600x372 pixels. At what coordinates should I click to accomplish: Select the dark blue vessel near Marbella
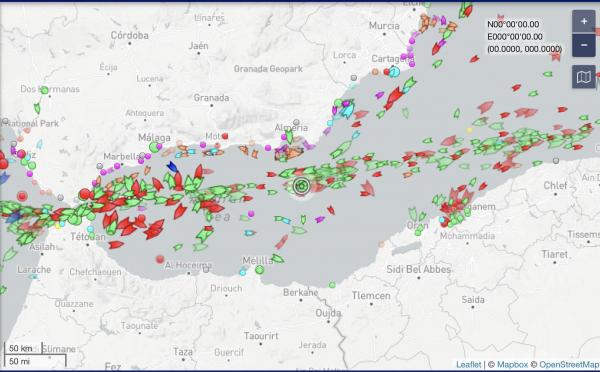coord(172,167)
